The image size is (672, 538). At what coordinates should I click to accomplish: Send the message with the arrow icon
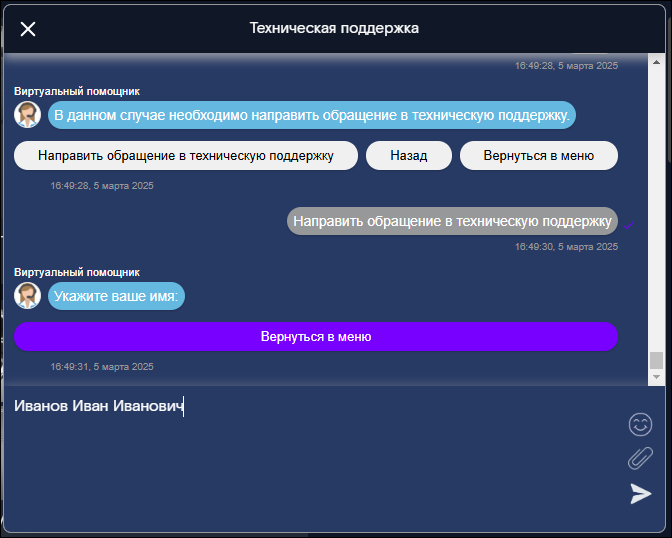[x=641, y=493]
